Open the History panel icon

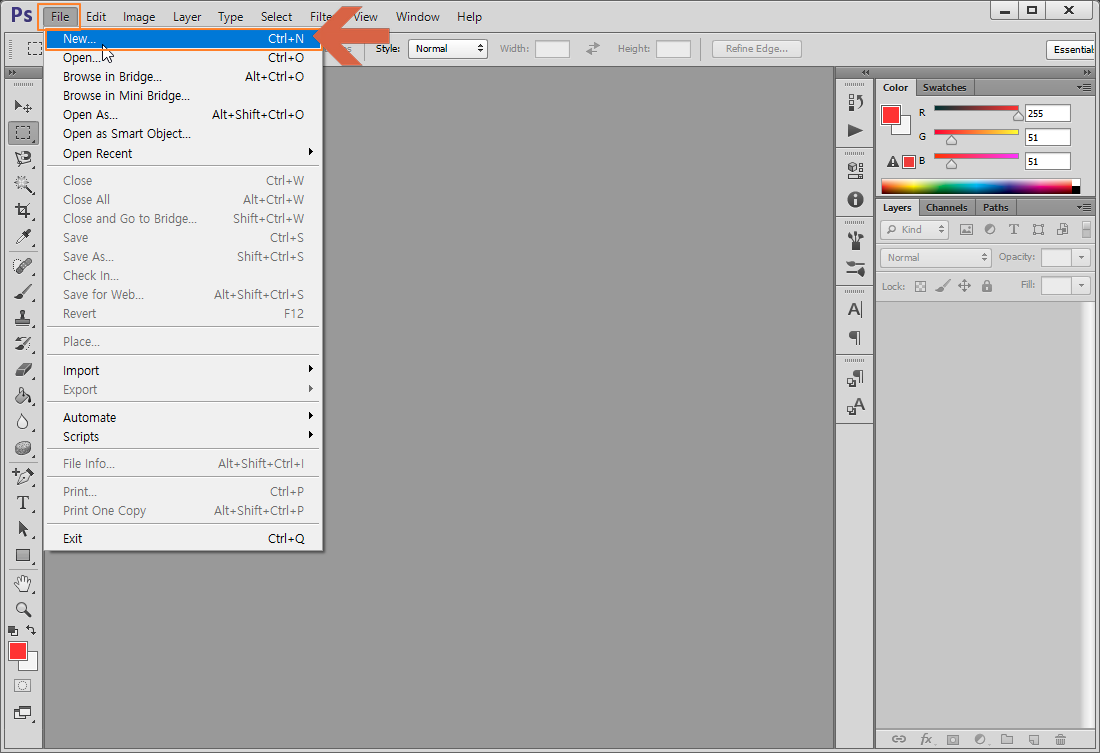pos(855,102)
